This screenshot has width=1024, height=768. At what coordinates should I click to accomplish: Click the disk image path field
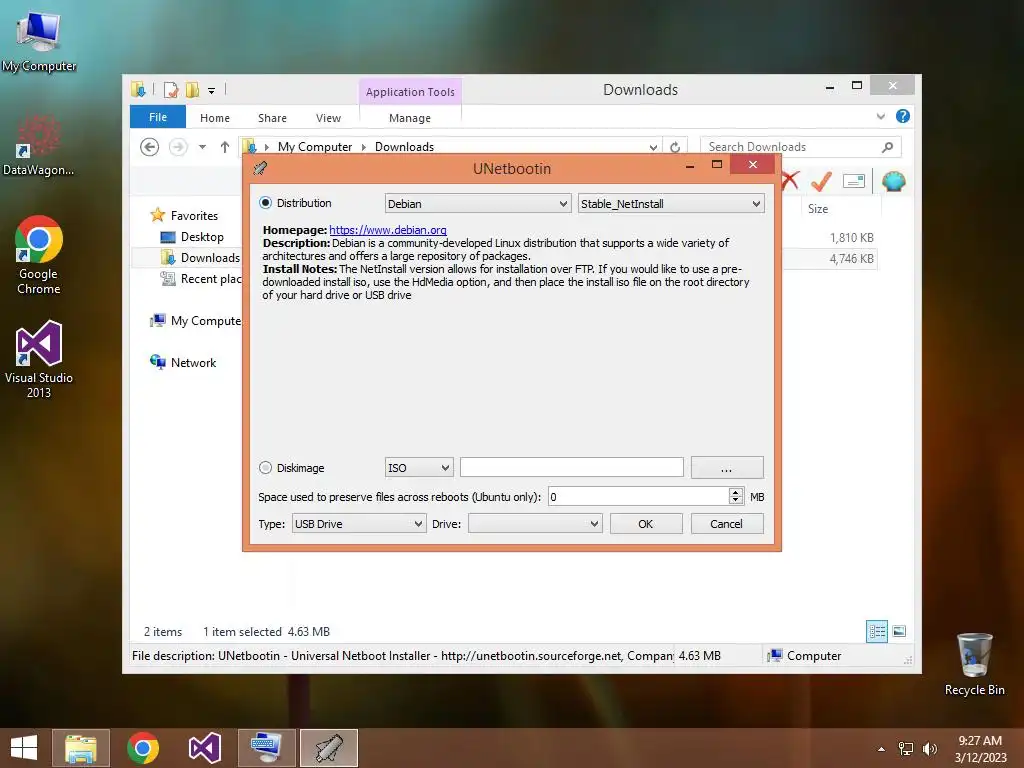click(571, 468)
